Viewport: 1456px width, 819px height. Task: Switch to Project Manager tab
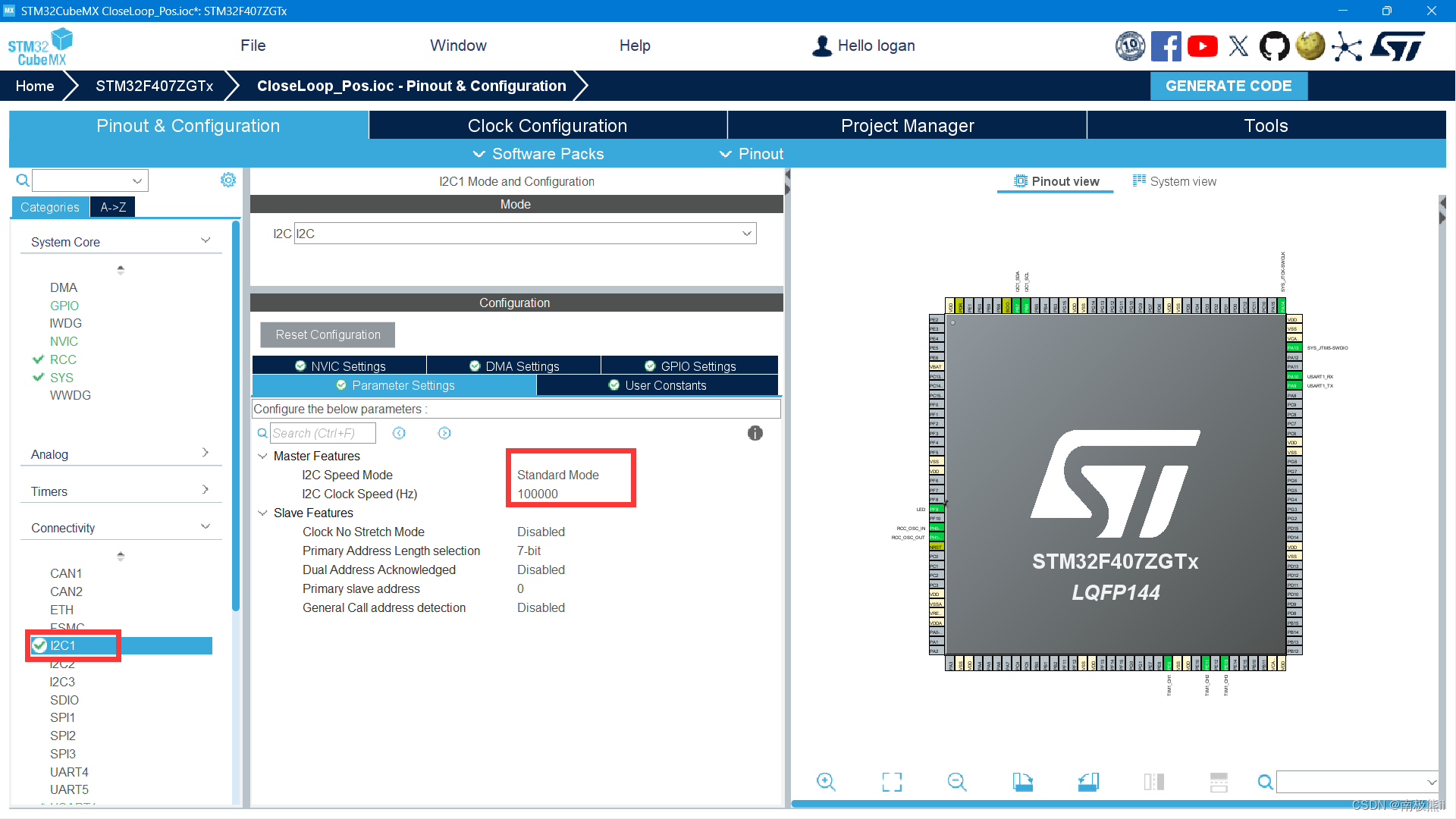point(907,126)
